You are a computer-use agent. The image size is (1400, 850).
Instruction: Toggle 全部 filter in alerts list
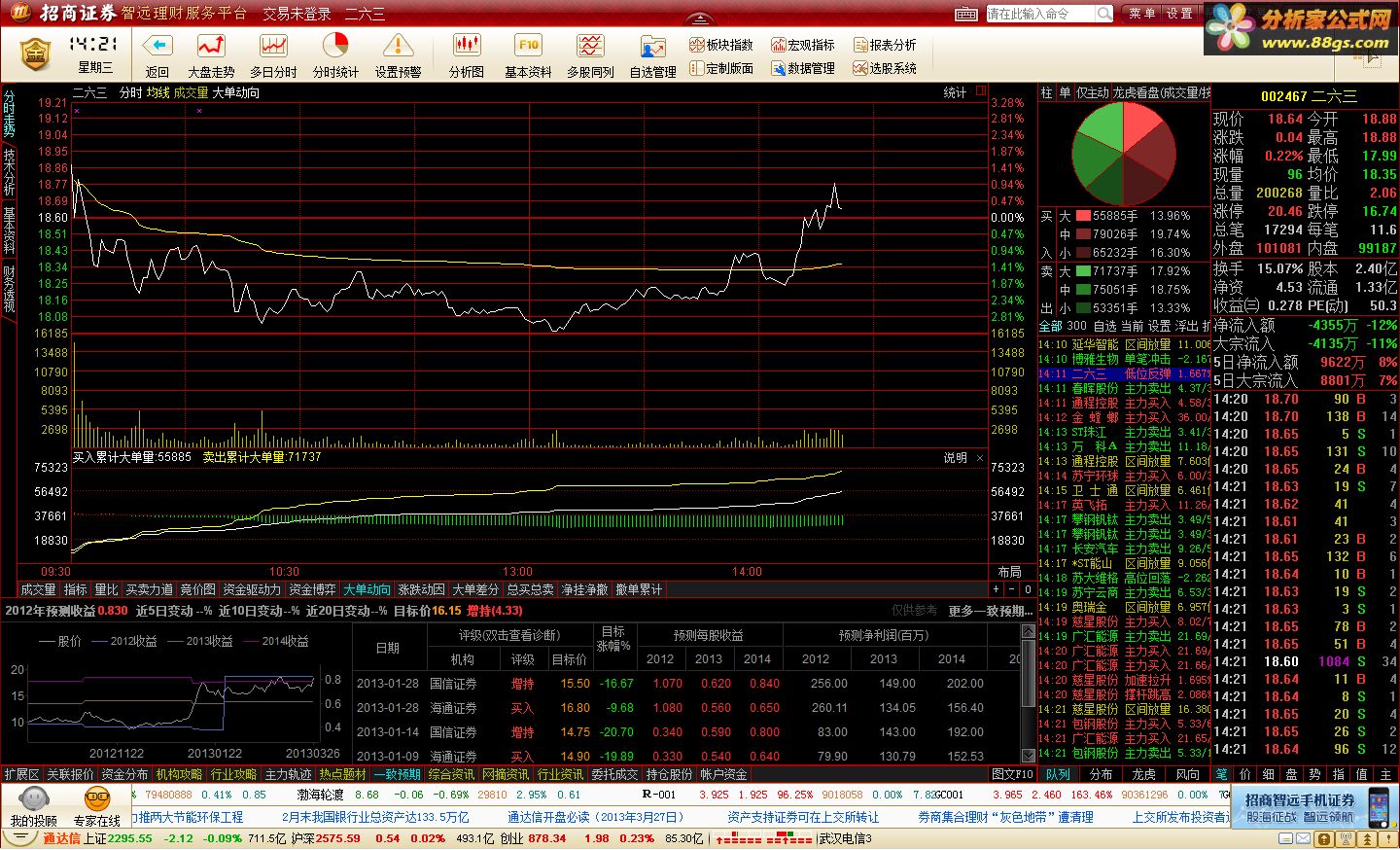1051,326
